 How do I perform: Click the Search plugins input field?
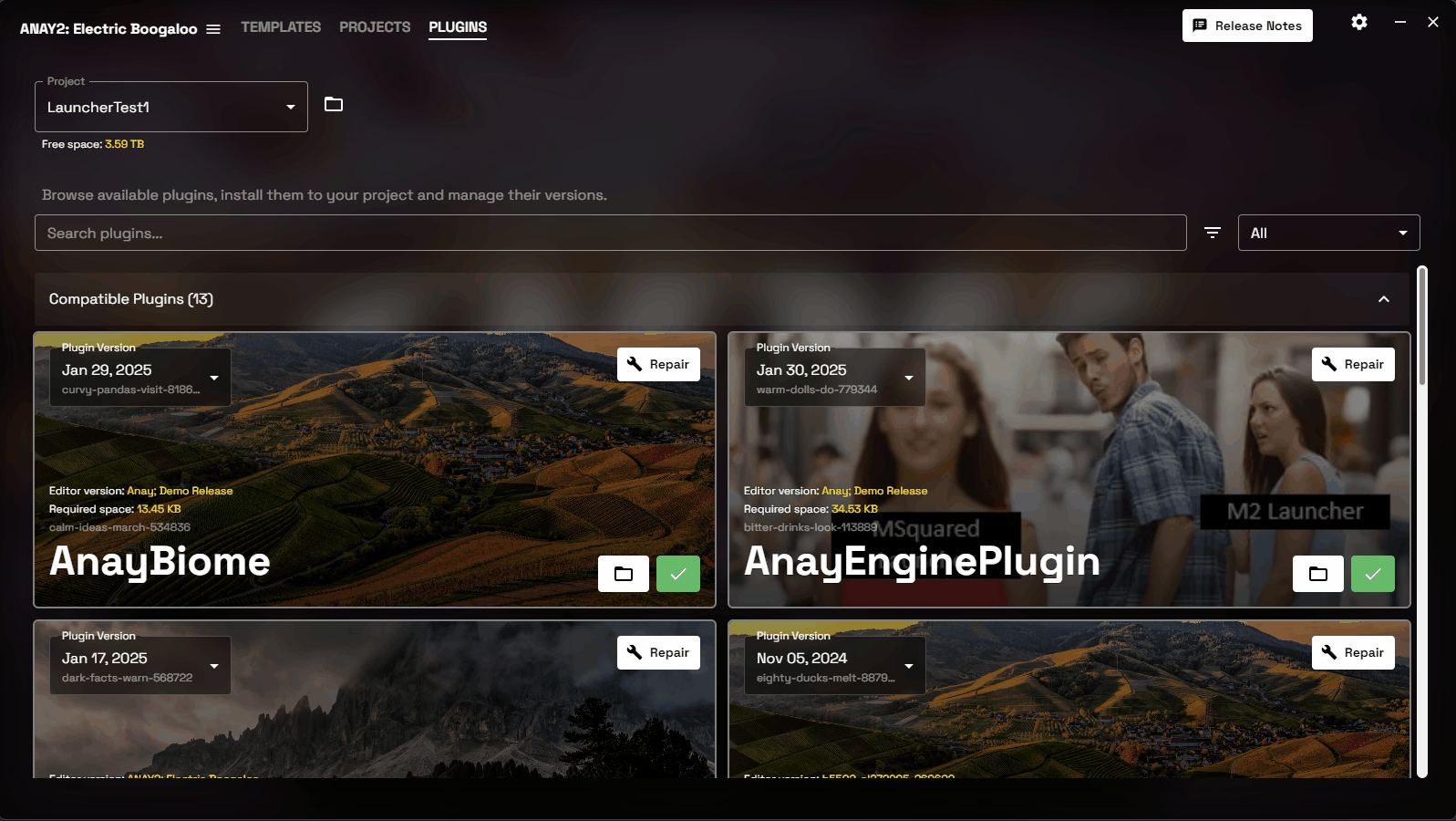[611, 233]
